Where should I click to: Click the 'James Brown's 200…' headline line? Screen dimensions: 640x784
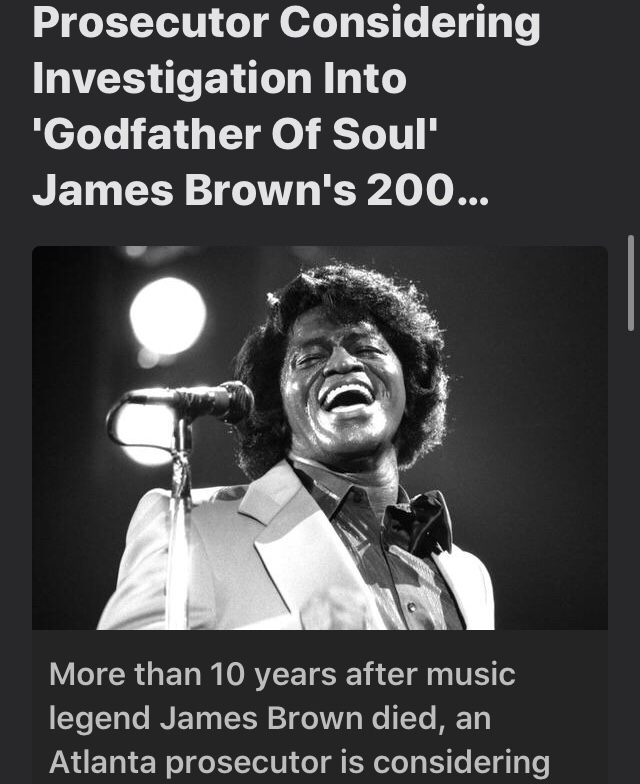click(260, 191)
